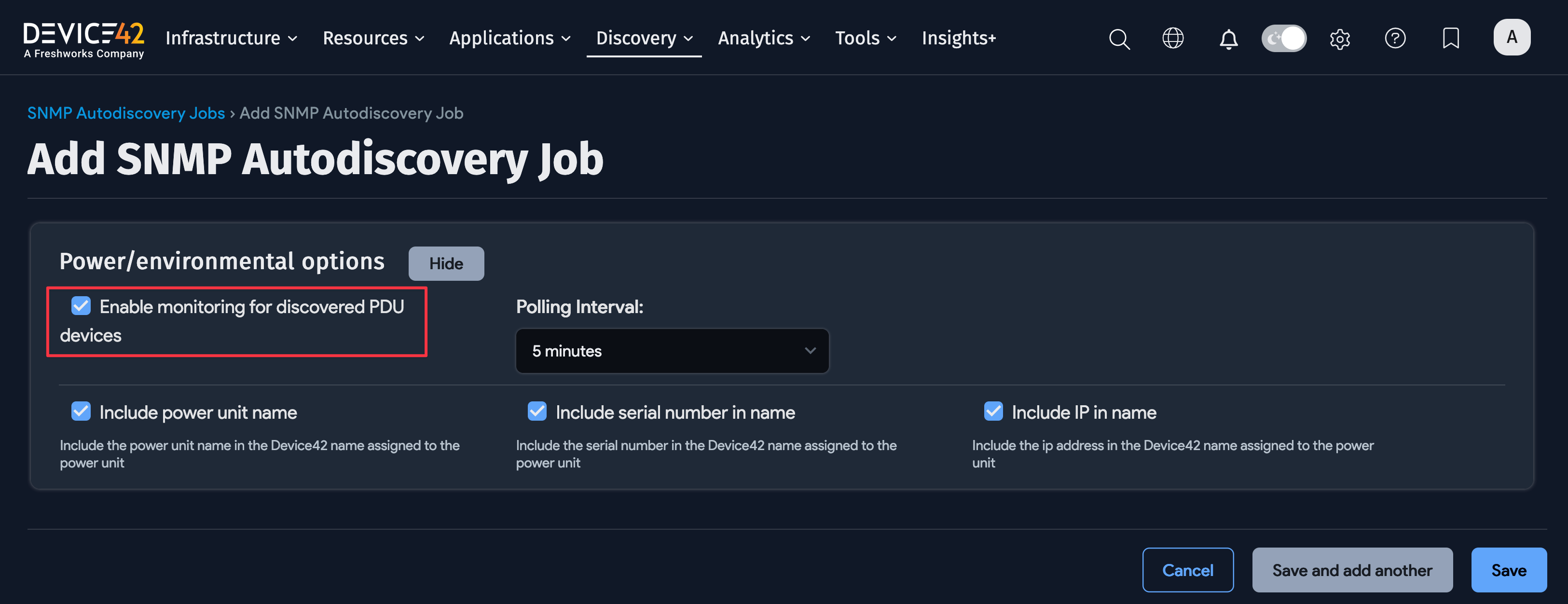Select the Insights+ menu item
Image resolution: width=1568 pixels, height=604 pixels.
tap(959, 38)
